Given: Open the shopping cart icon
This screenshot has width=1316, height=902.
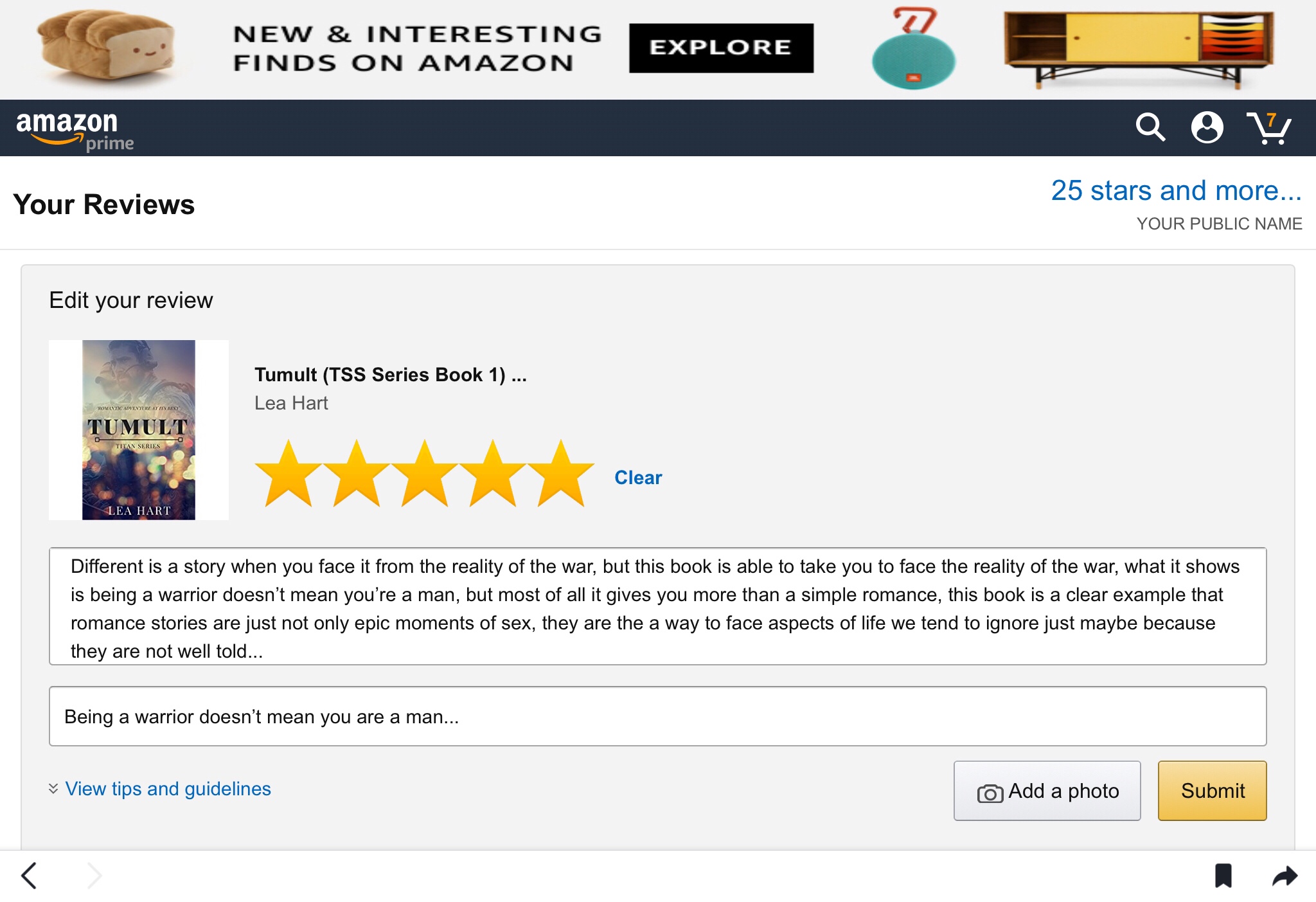Looking at the screenshot, I should (x=1268, y=129).
